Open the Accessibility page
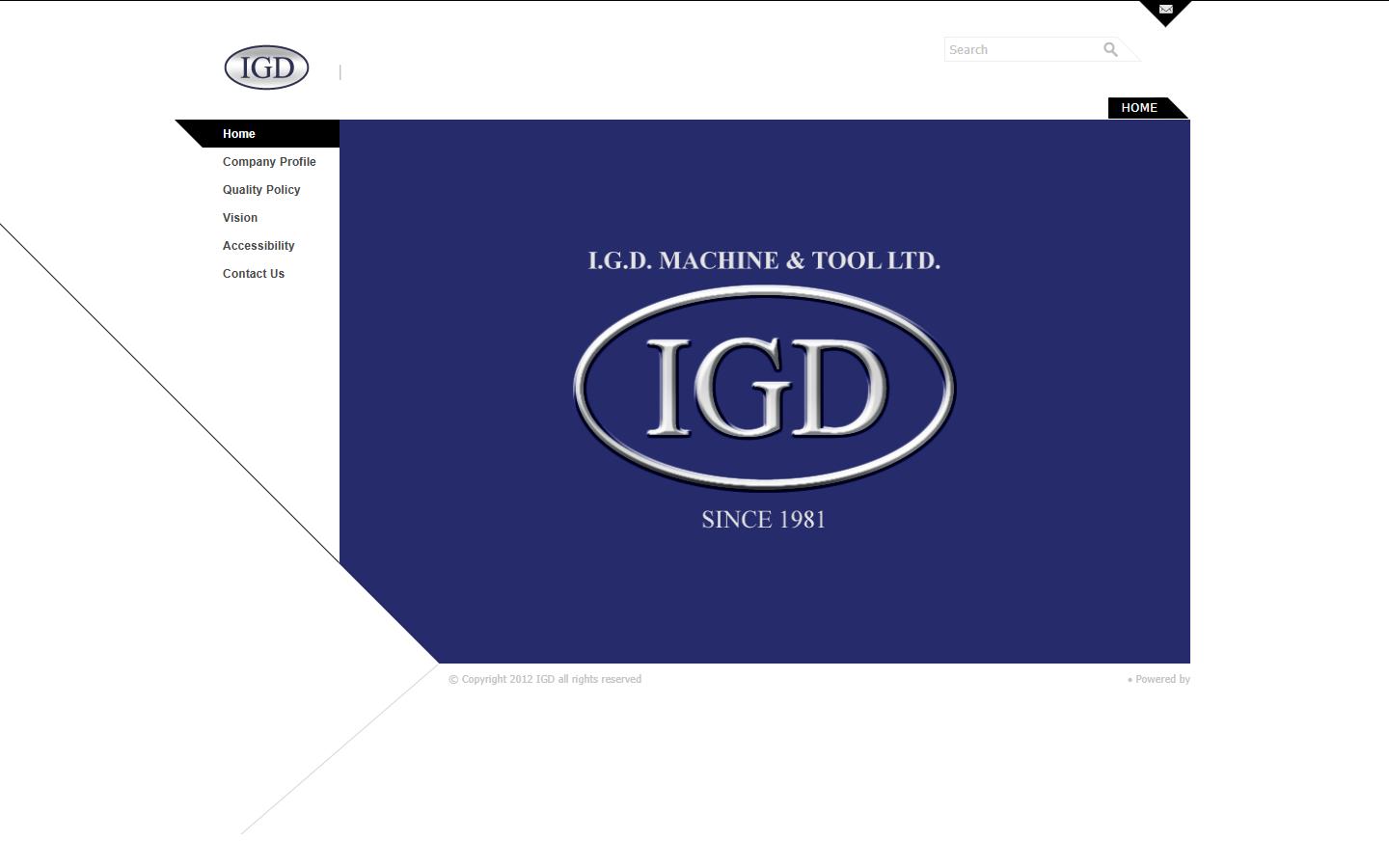 pos(259,246)
